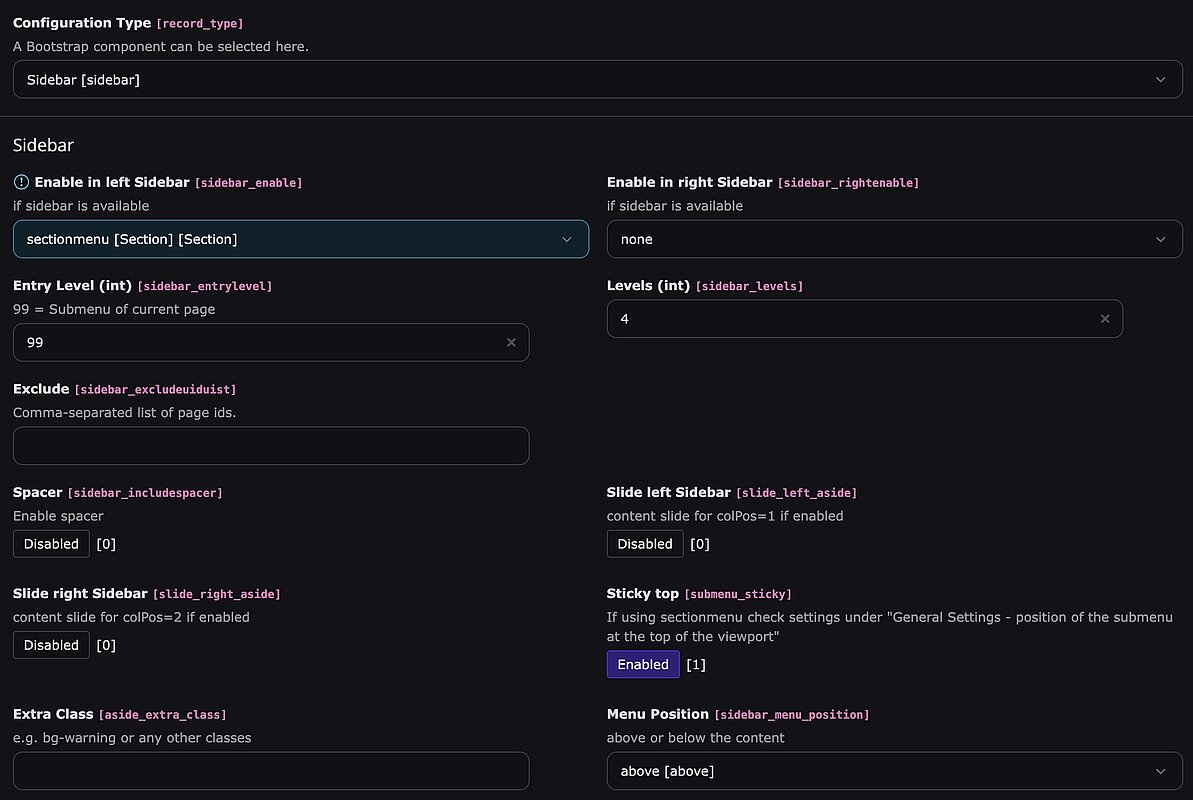Focus the Extra Class input field

pos(271,772)
